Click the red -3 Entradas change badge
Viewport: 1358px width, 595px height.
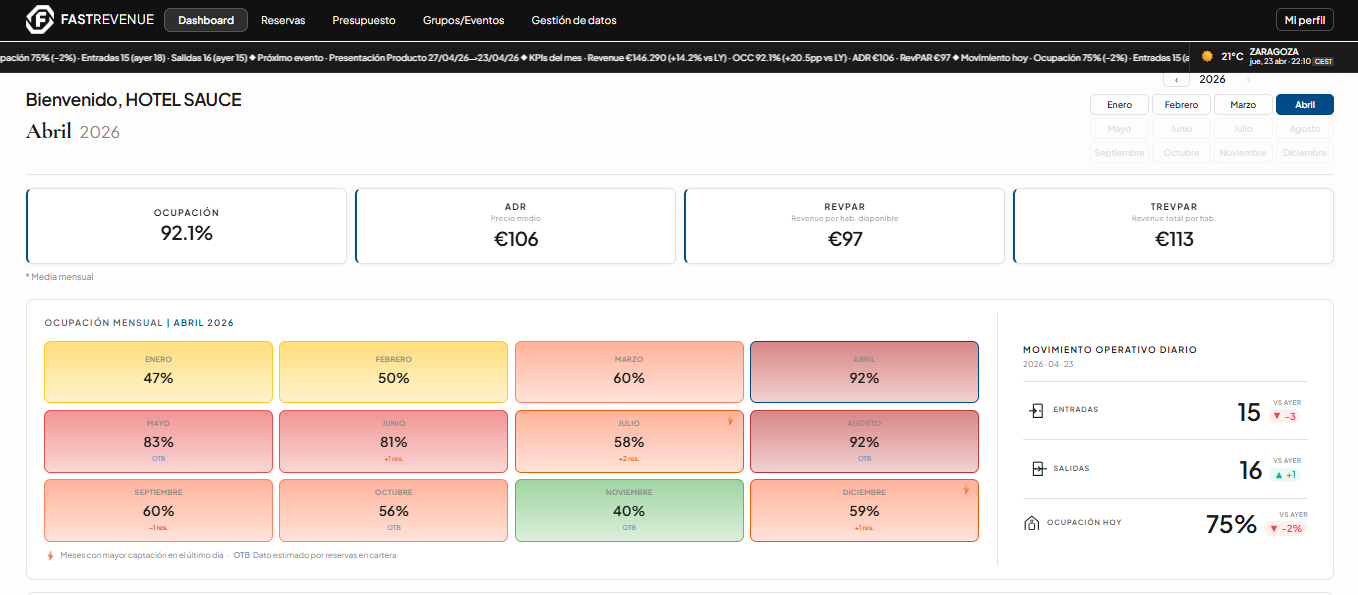tap(1285, 417)
